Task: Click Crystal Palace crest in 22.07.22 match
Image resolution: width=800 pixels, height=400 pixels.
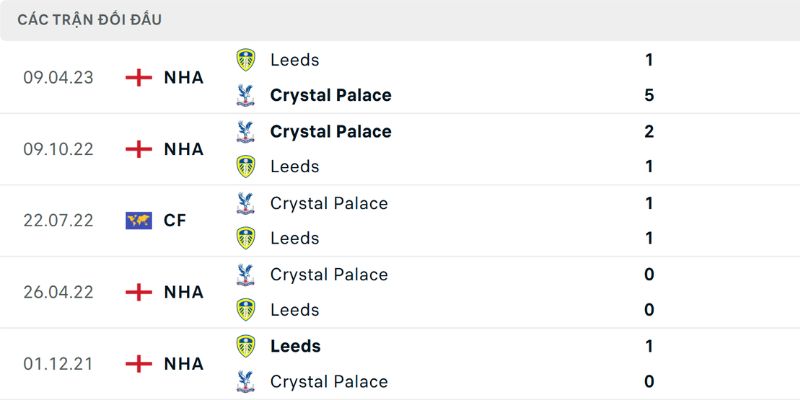Action: [245, 203]
